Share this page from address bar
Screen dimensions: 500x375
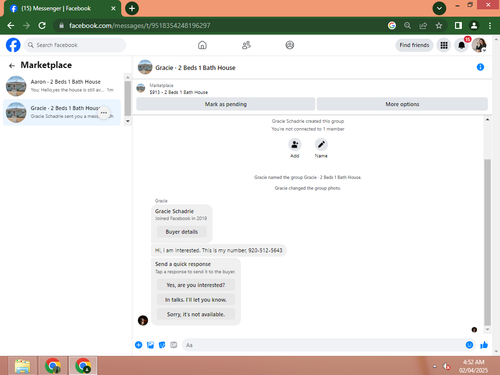[423, 25]
